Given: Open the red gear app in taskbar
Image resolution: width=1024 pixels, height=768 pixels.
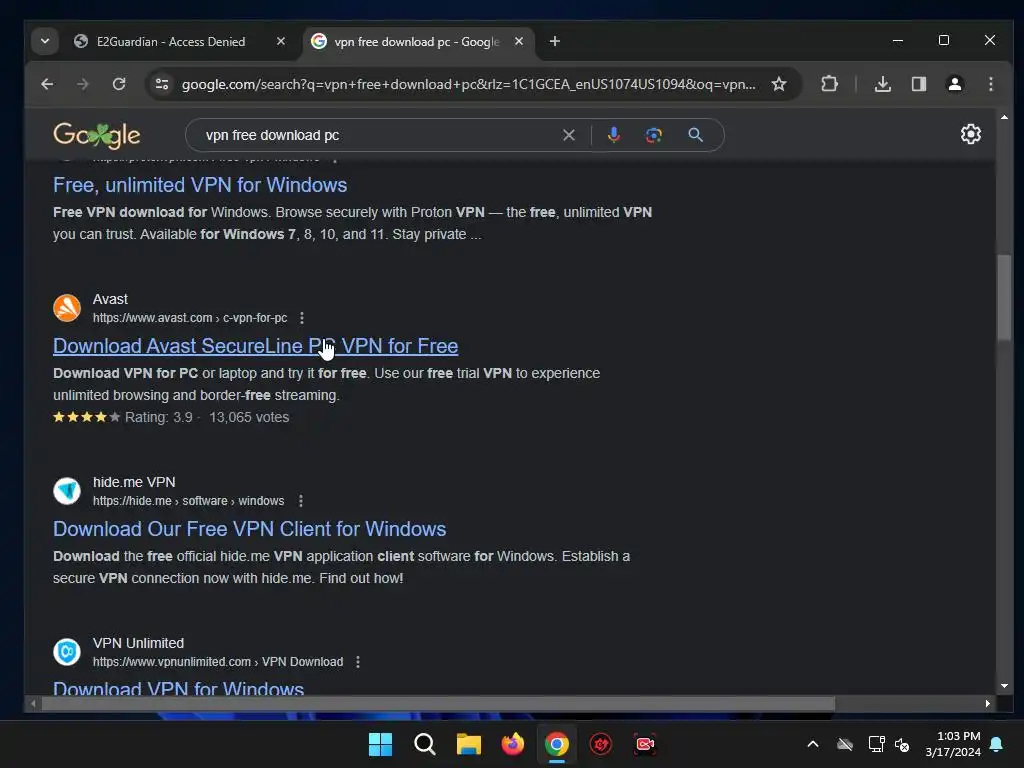Looking at the screenshot, I should click(601, 744).
